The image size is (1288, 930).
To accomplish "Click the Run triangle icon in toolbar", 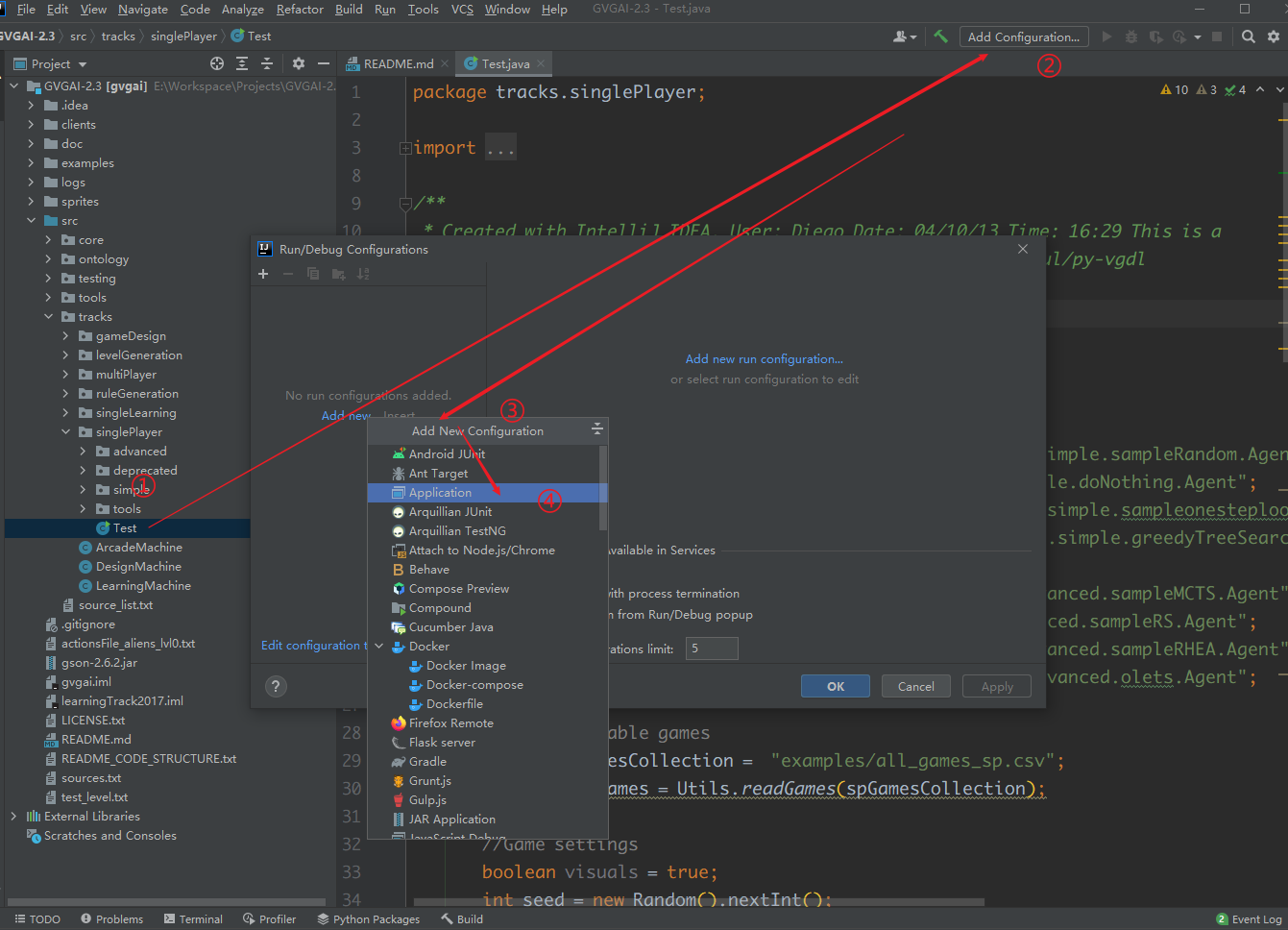I will (x=1106, y=37).
